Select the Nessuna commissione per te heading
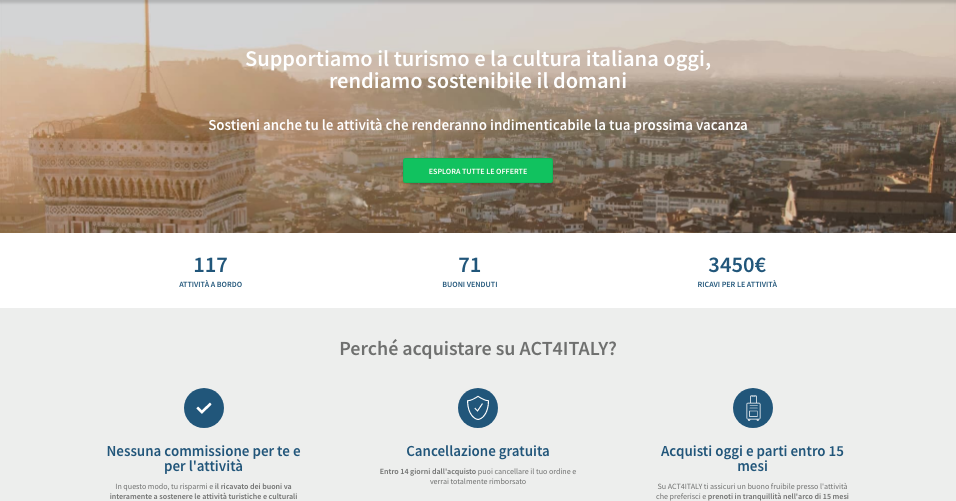This screenshot has height=501, width=956. 204,458
